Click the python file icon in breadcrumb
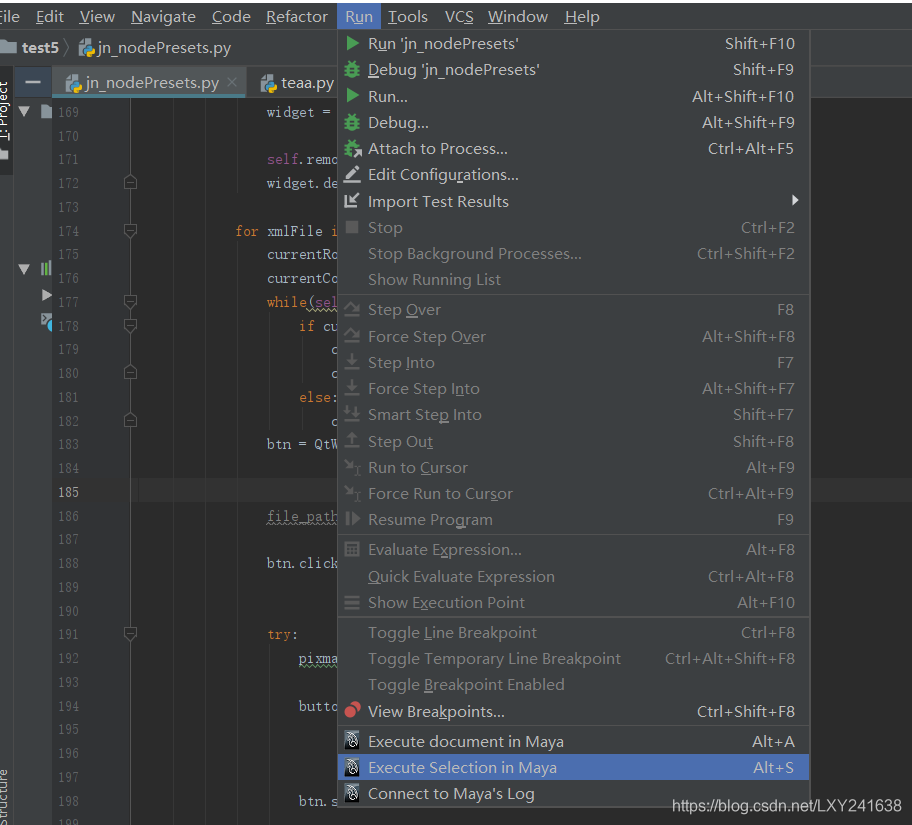The image size is (912, 825). (x=87, y=48)
